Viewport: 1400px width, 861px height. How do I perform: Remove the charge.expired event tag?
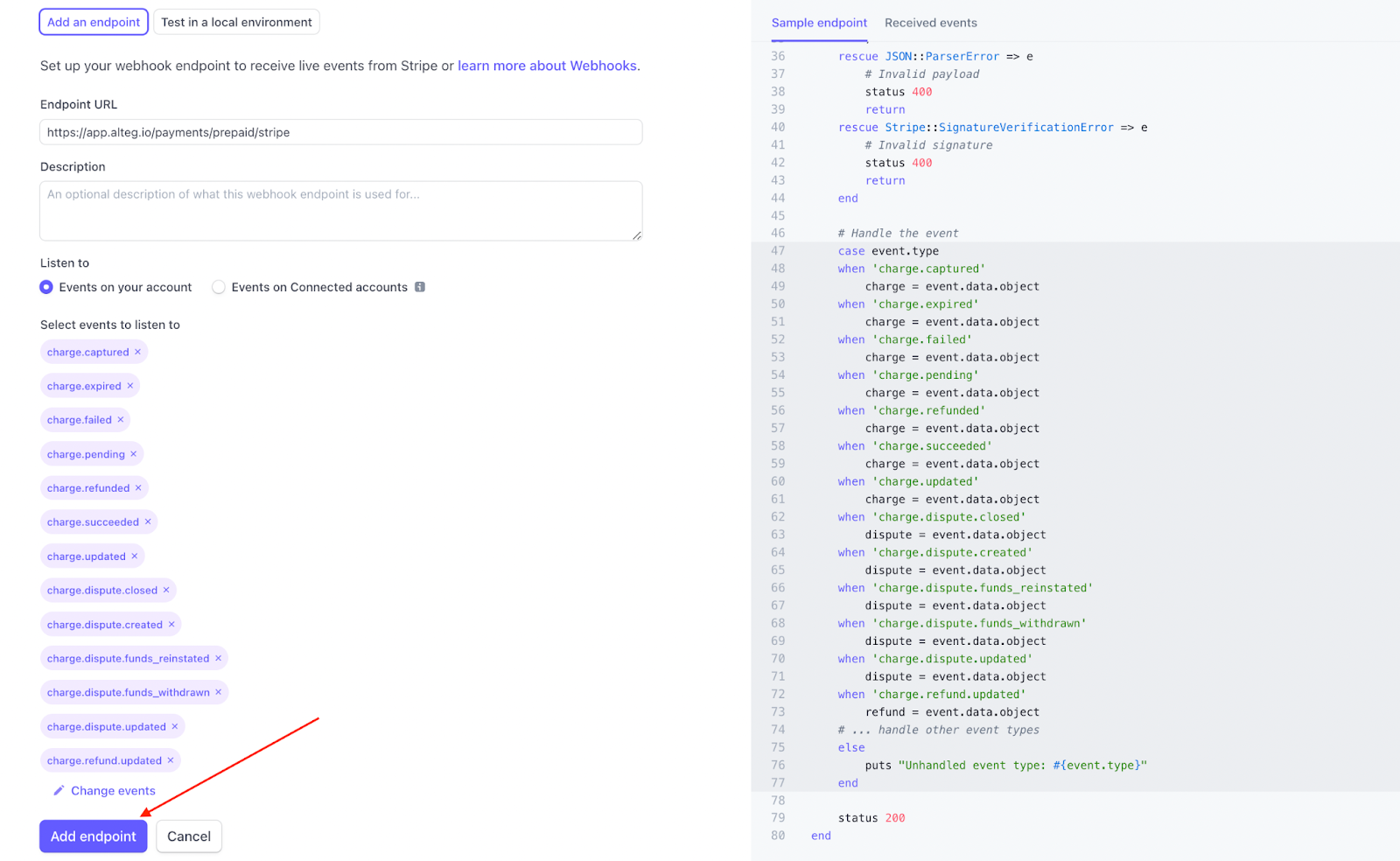(130, 386)
